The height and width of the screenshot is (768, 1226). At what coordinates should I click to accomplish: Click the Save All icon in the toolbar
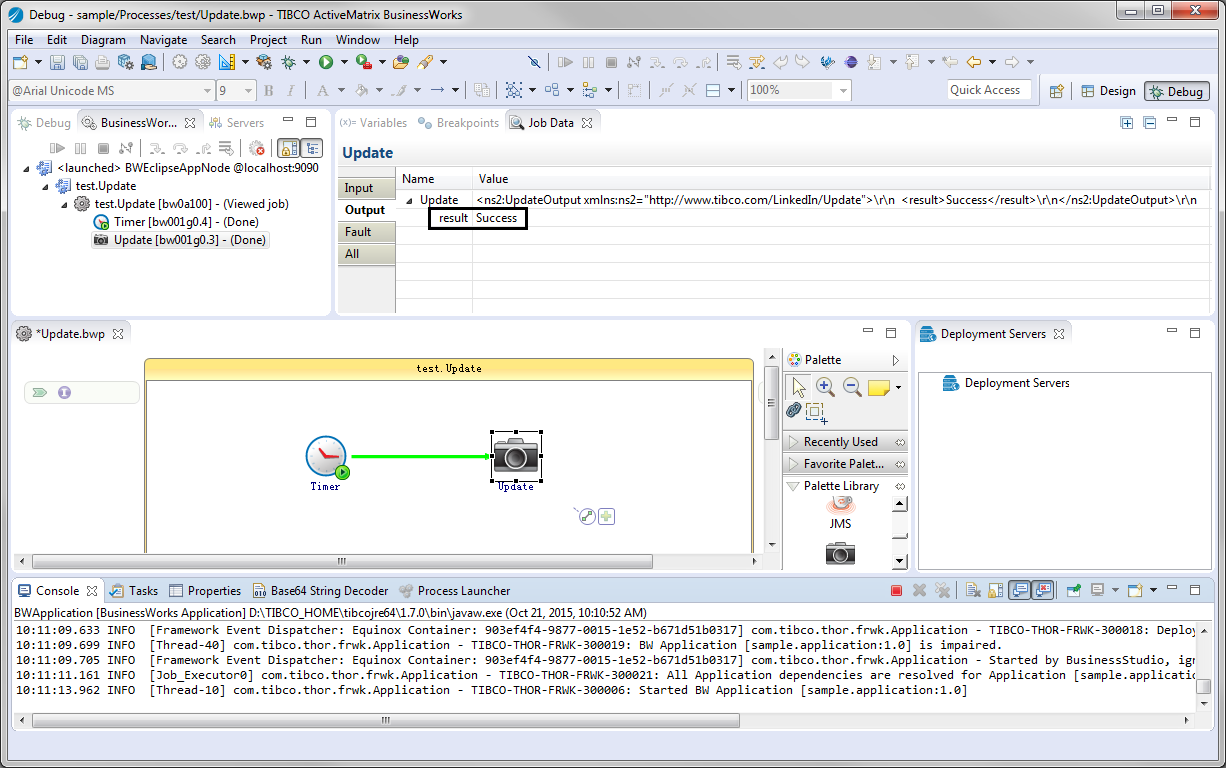pyautogui.click(x=80, y=62)
